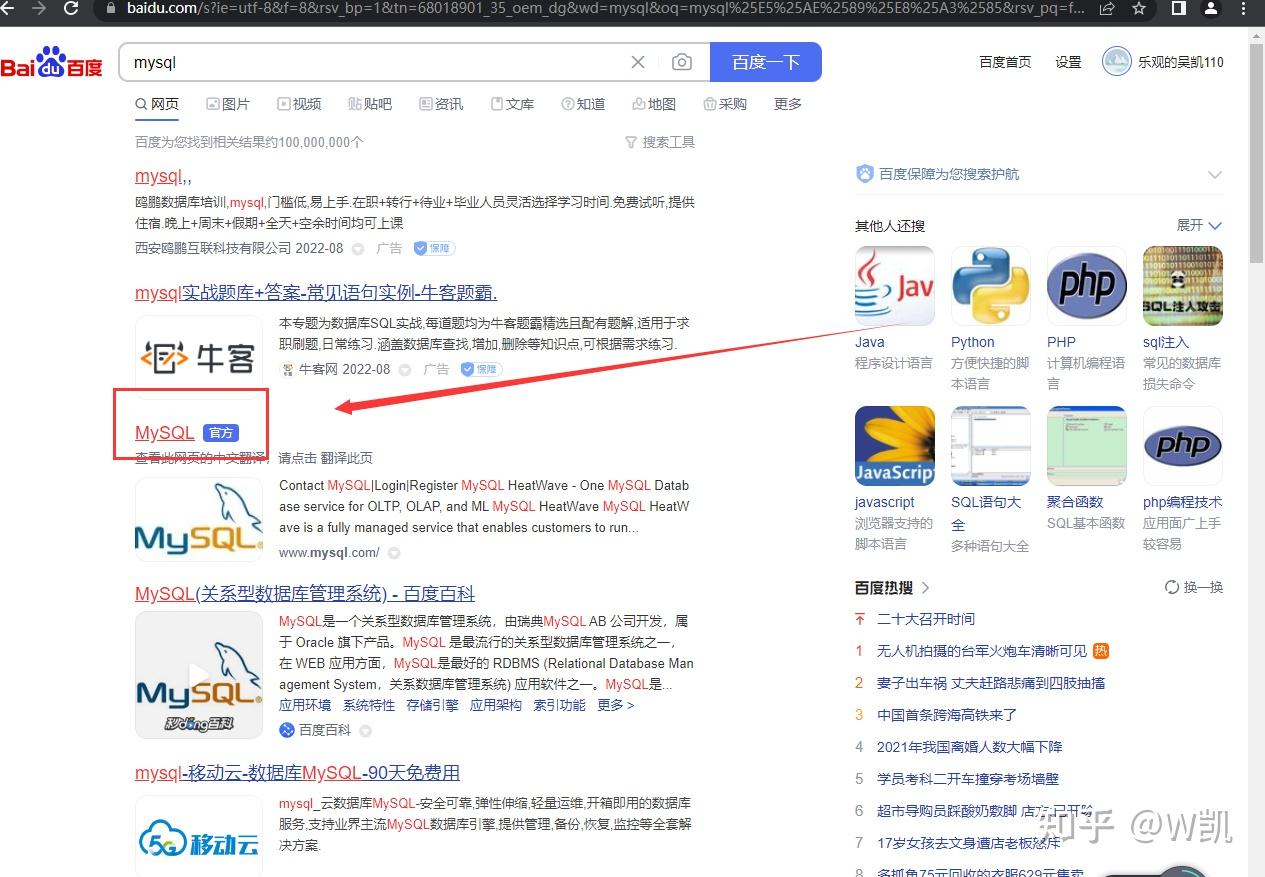Click the browser forward arrow

[x=39, y=8]
